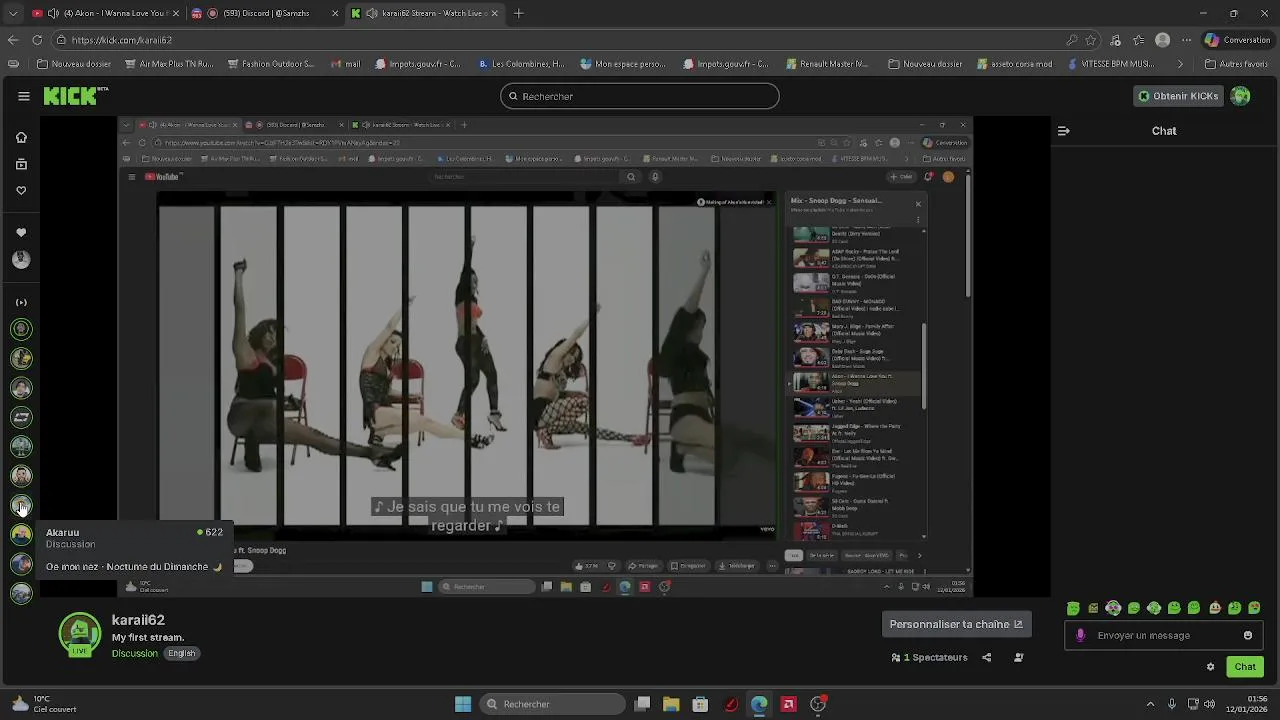Click the purple microphone icon in chat input
Image resolution: width=1280 pixels, height=720 pixels.
pos(1080,635)
